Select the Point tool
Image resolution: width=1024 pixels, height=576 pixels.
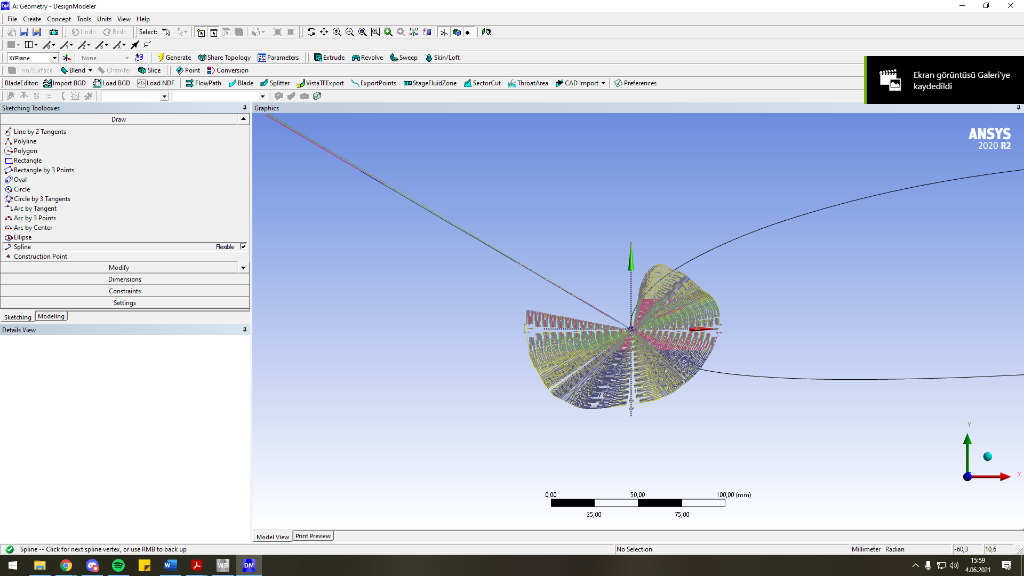coord(188,70)
